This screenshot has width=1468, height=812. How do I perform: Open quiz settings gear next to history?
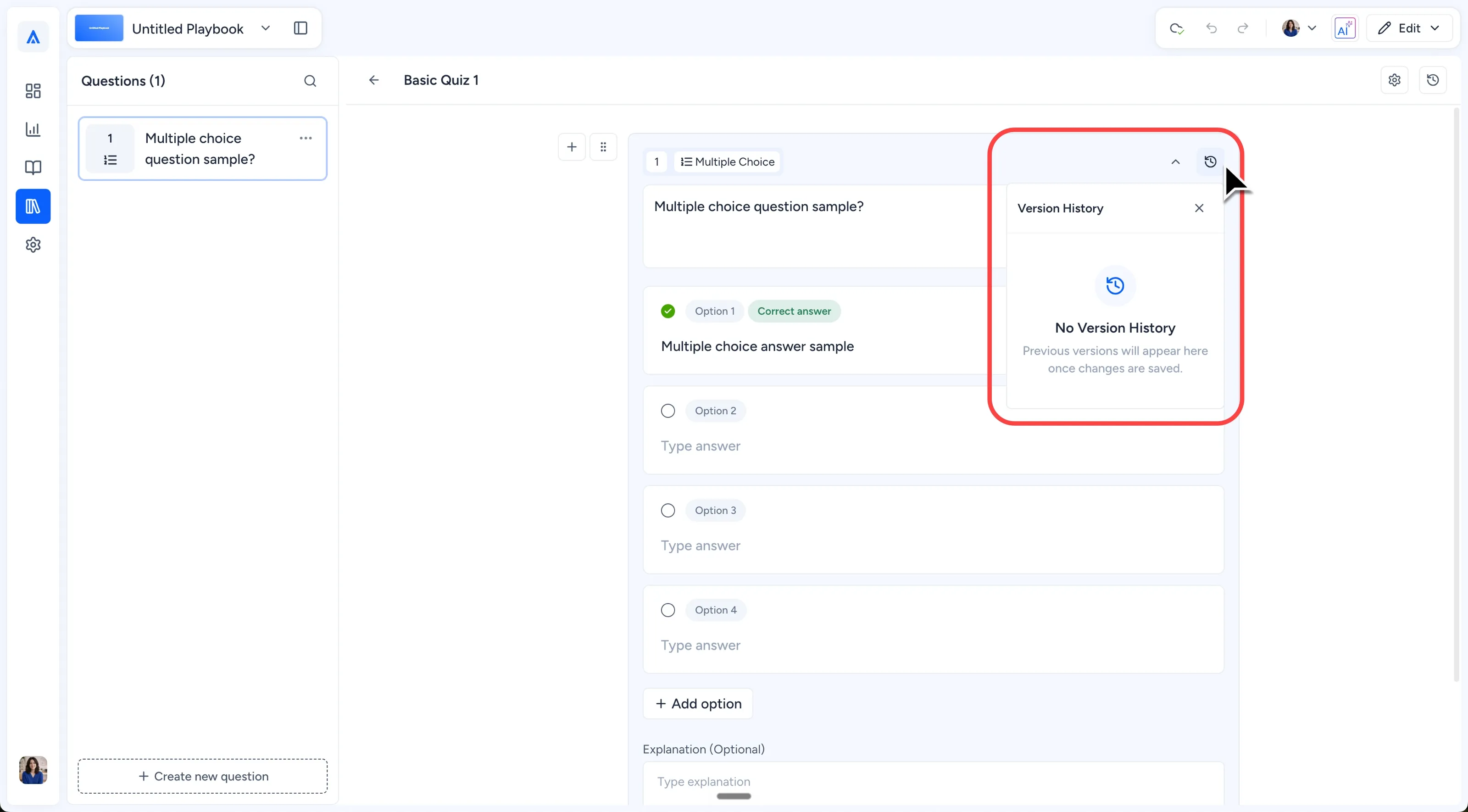click(x=1395, y=80)
